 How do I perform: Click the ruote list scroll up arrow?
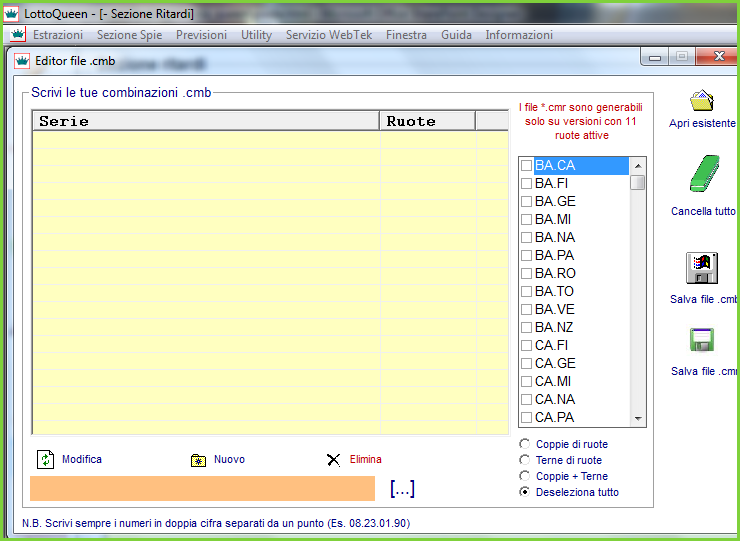point(638,166)
